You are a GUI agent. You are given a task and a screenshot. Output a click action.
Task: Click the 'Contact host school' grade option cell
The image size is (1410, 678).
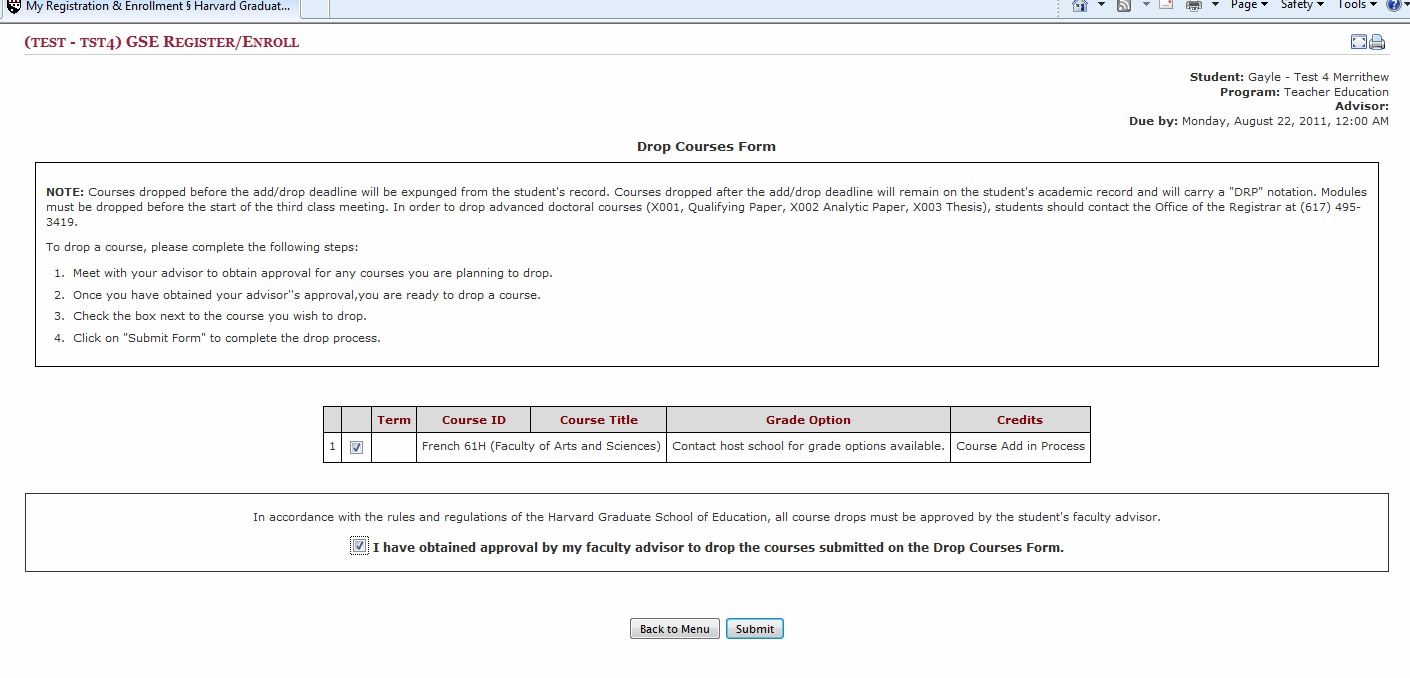pyautogui.click(x=808, y=447)
